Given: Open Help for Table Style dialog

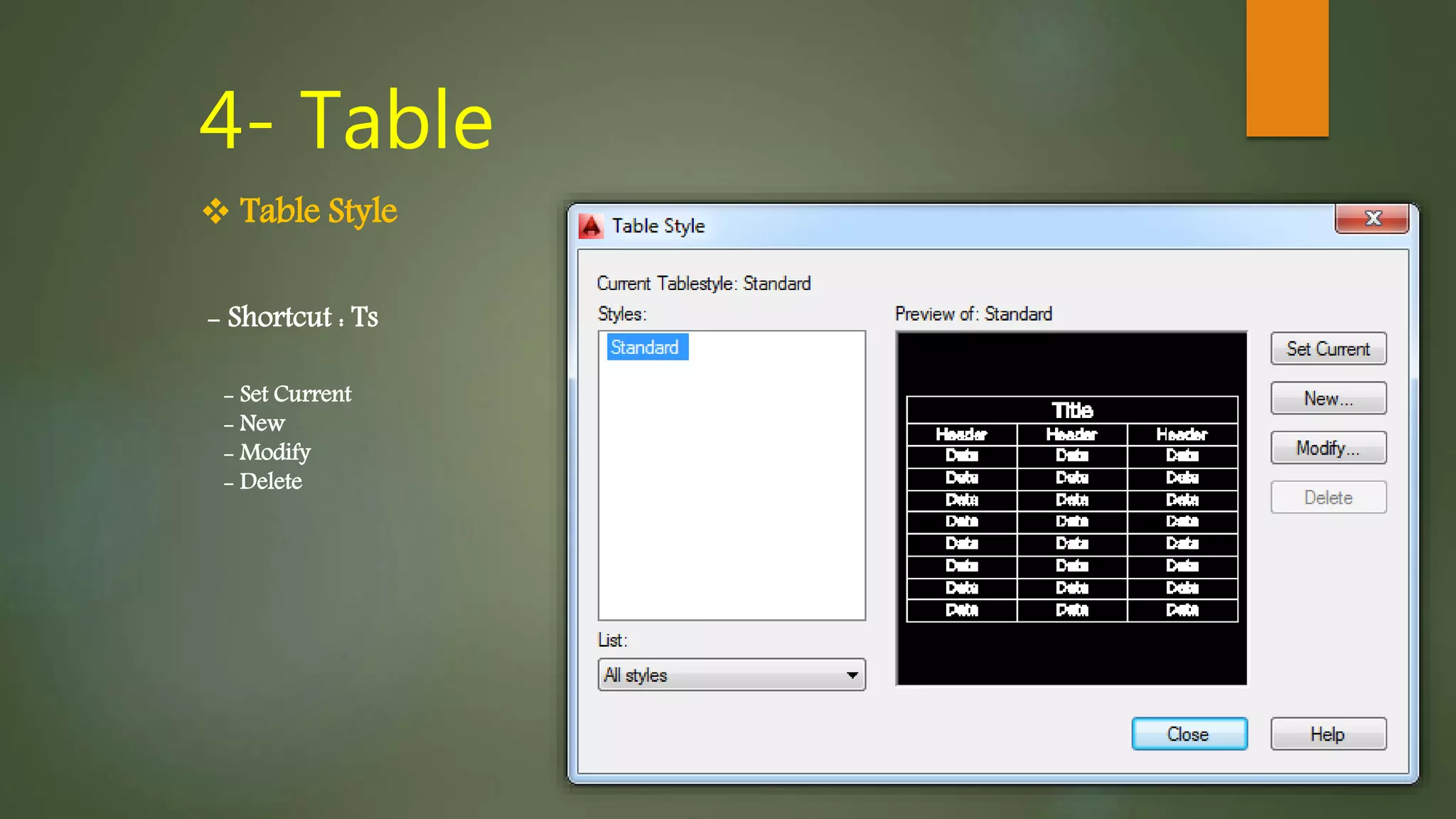Looking at the screenshot, I should 1328,734.
